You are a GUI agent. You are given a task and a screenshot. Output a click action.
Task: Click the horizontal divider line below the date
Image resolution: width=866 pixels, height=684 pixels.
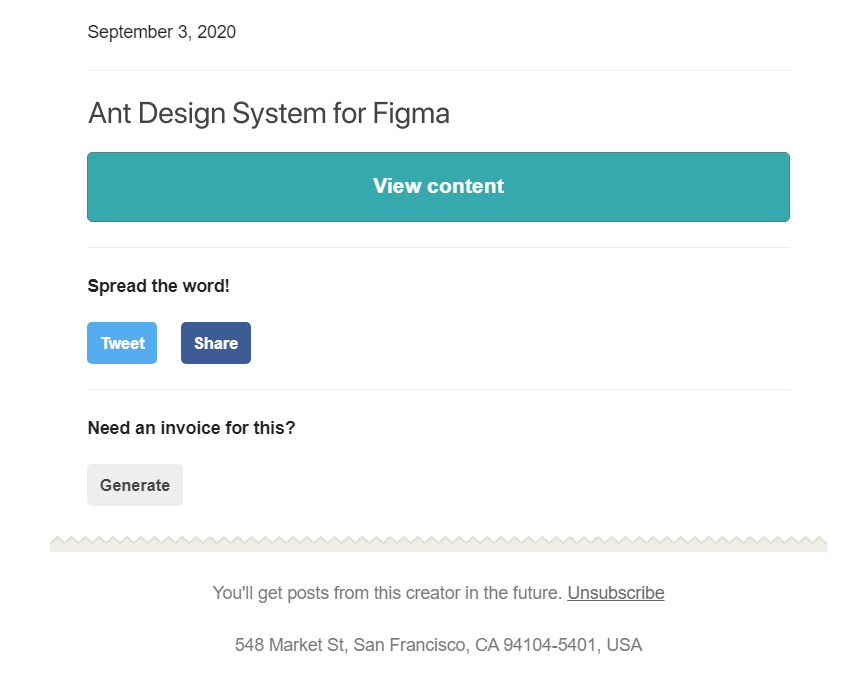tap(439, 71)
